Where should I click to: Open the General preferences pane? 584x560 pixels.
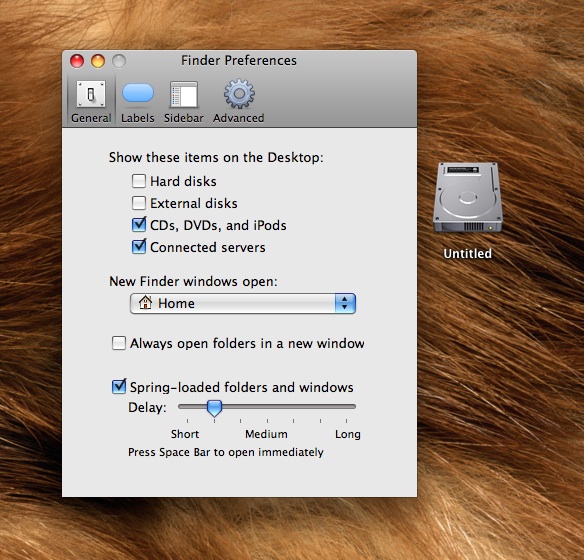click(x=91, y=101)
